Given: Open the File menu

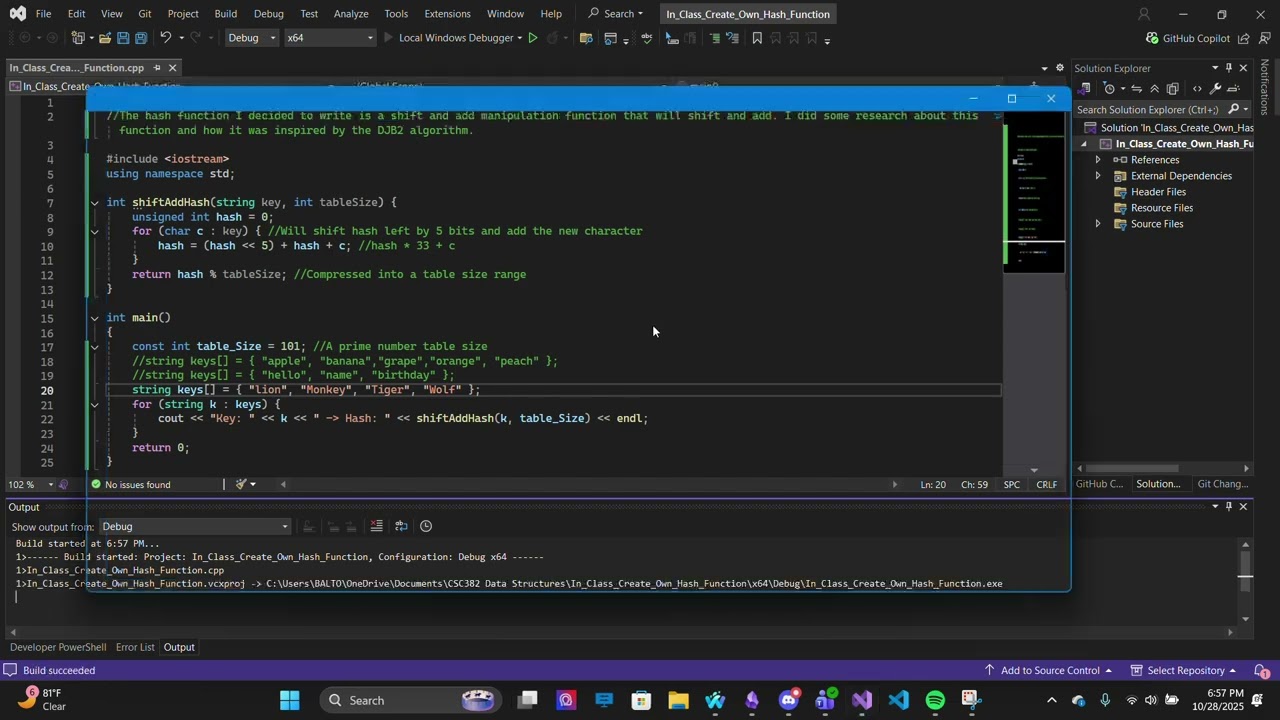Looking at the screenshot, I should [x=44, y=14].
